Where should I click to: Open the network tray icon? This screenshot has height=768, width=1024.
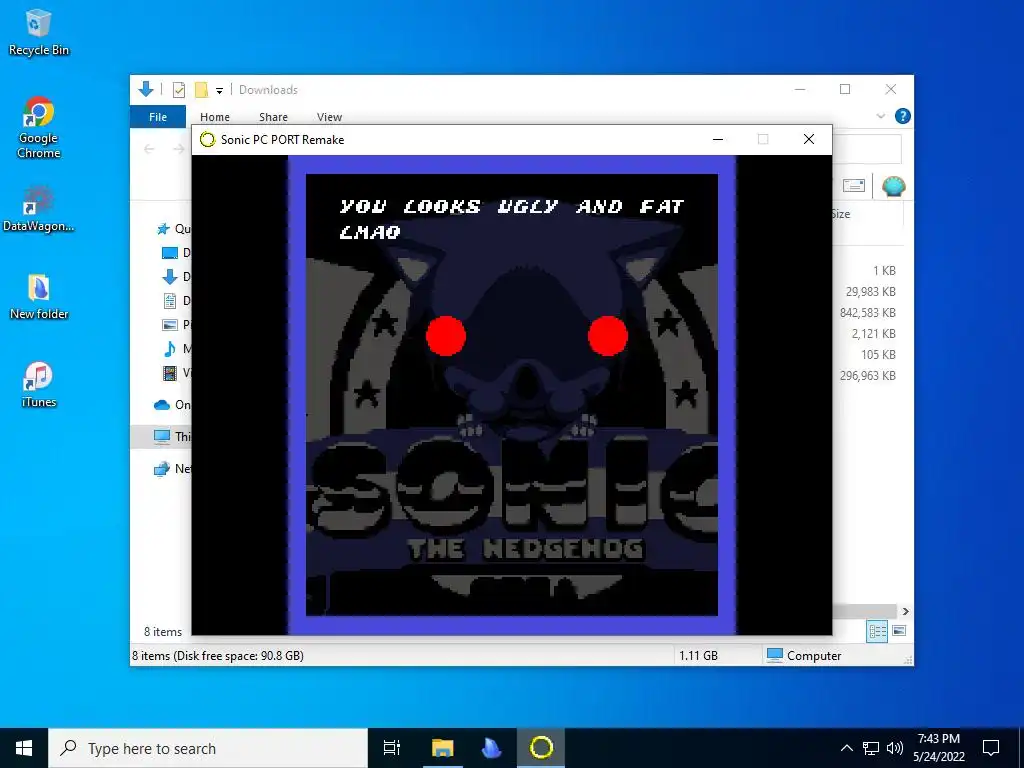click(871, 748)
